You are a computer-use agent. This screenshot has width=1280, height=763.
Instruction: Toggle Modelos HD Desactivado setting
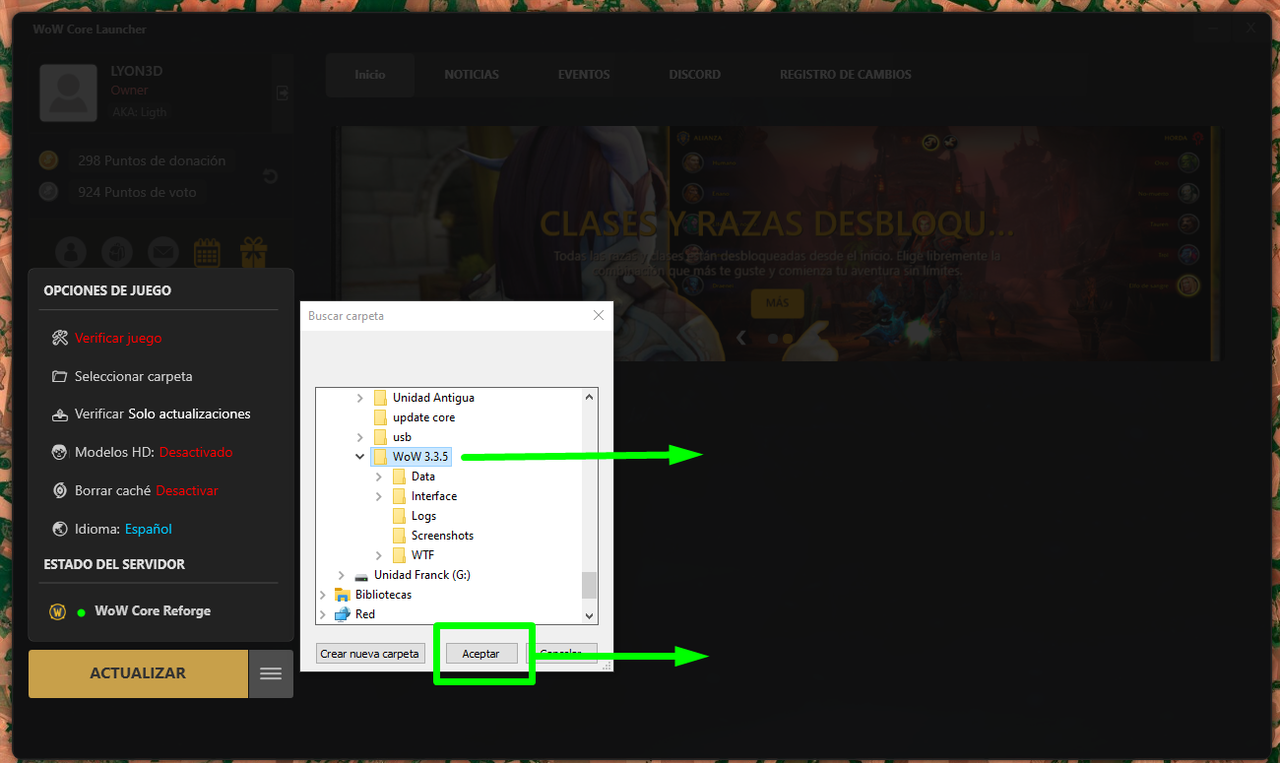[x=195, y=452]
